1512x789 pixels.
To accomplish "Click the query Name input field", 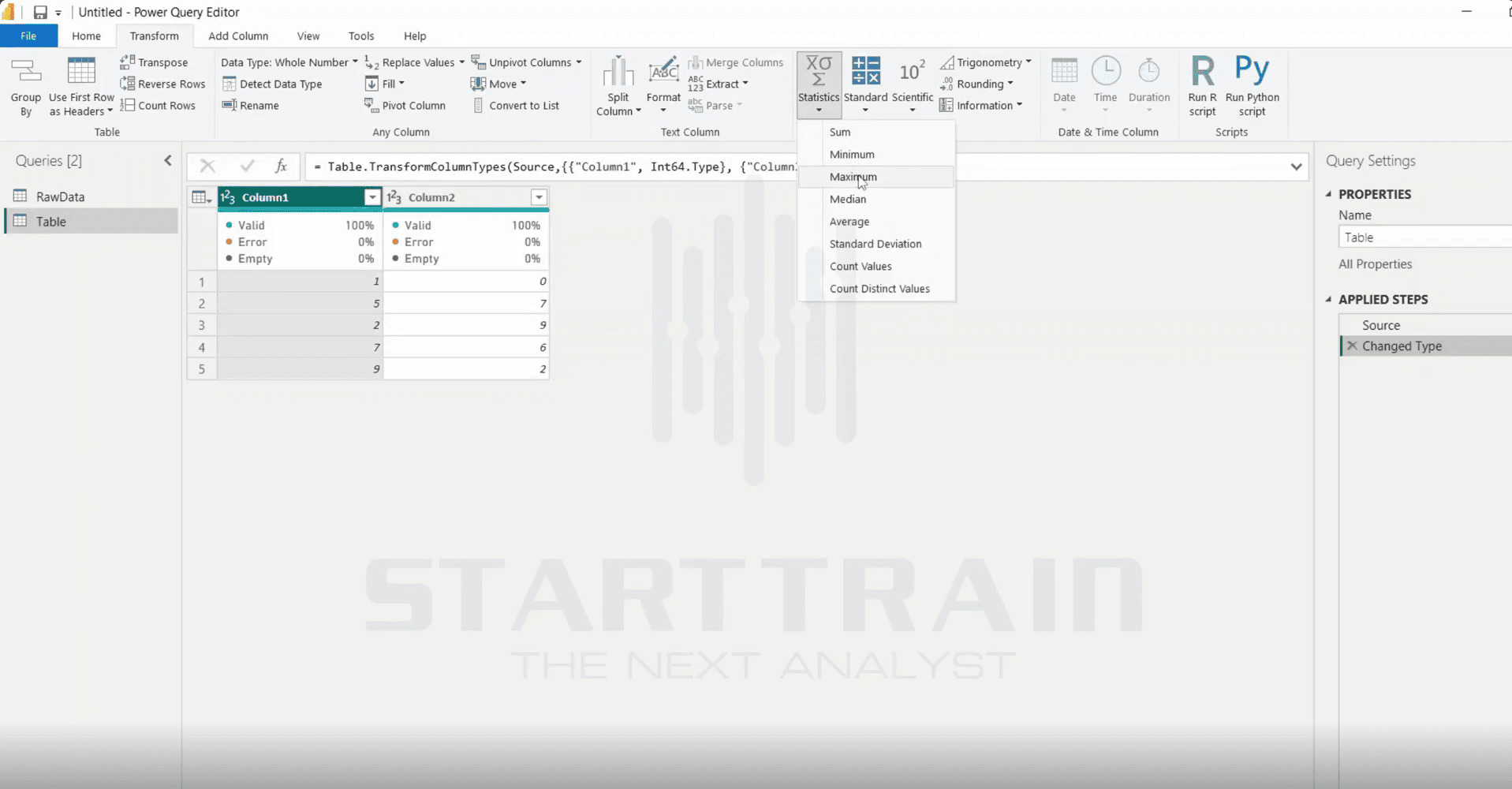I will (x=1424, y=237).
